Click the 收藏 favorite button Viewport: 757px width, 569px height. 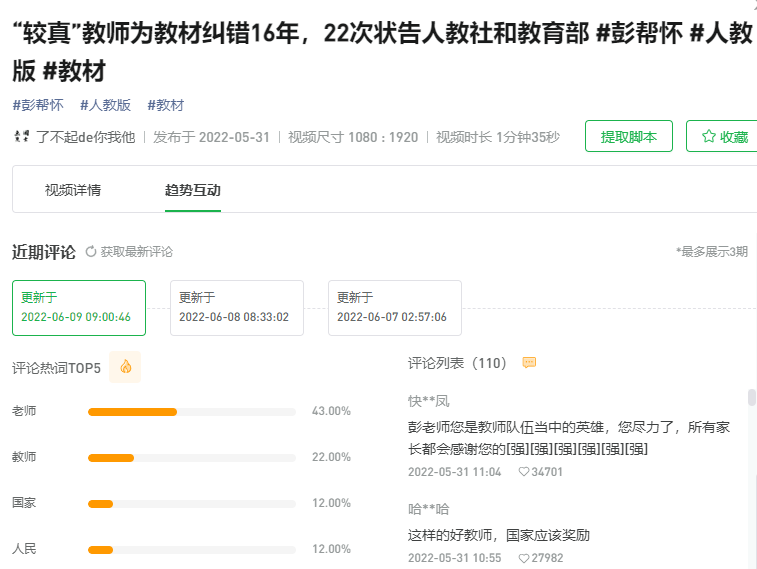point(722,137)
